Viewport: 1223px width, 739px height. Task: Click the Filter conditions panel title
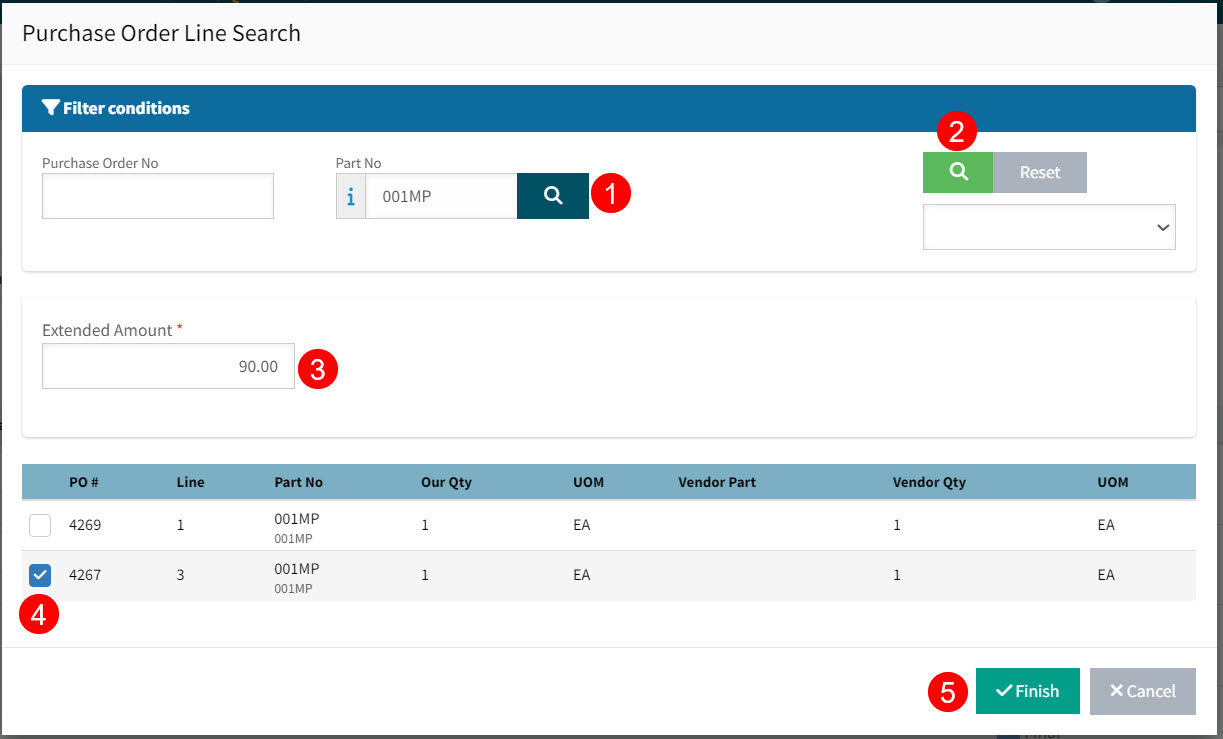tap(126, 108)
